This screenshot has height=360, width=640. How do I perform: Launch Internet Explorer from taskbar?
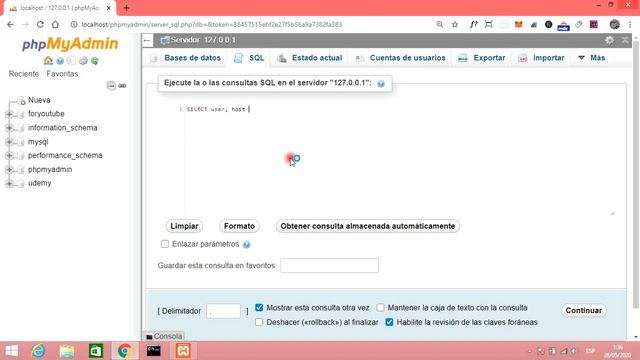pyautogui.click(x=38, y=351)
